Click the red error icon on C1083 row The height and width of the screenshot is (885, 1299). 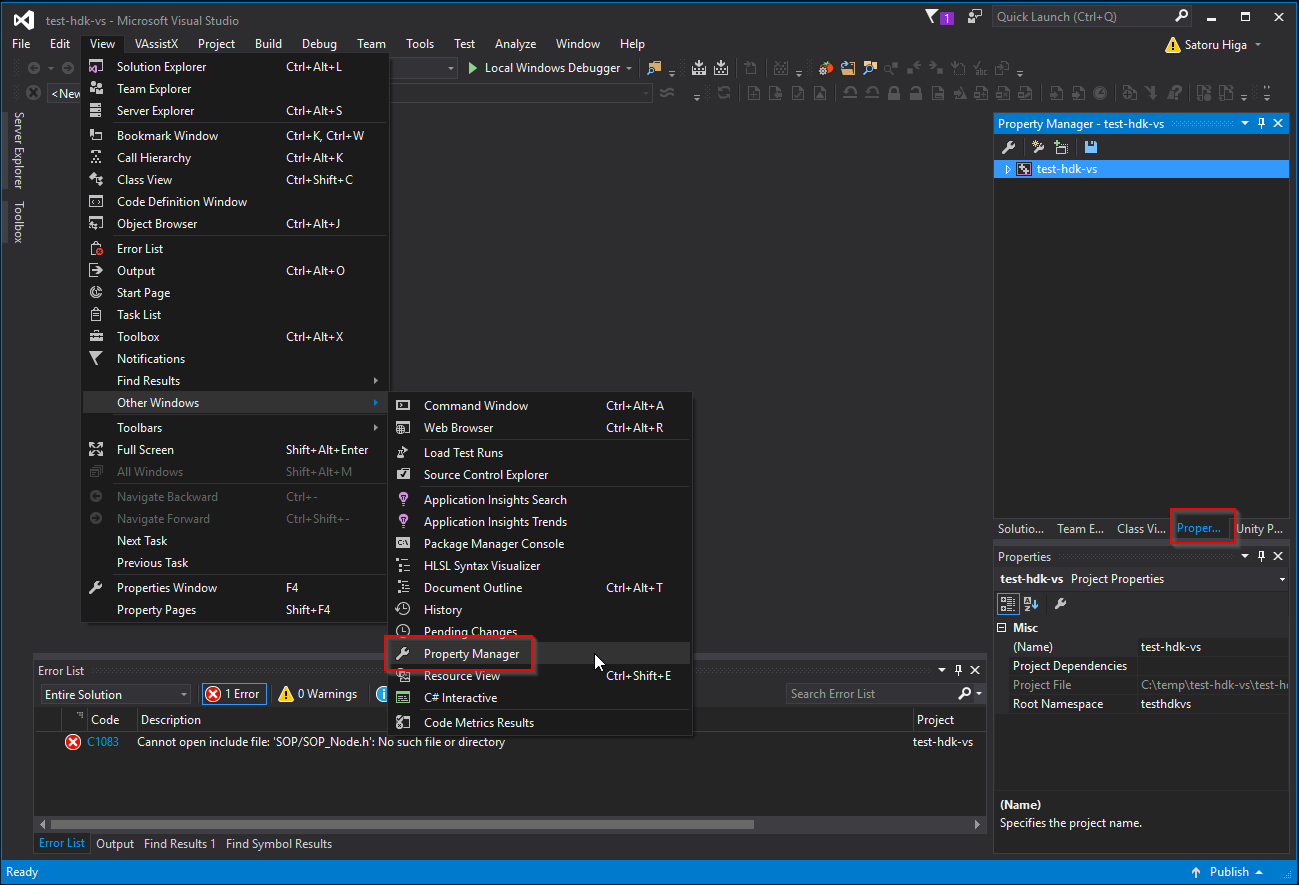73,742
